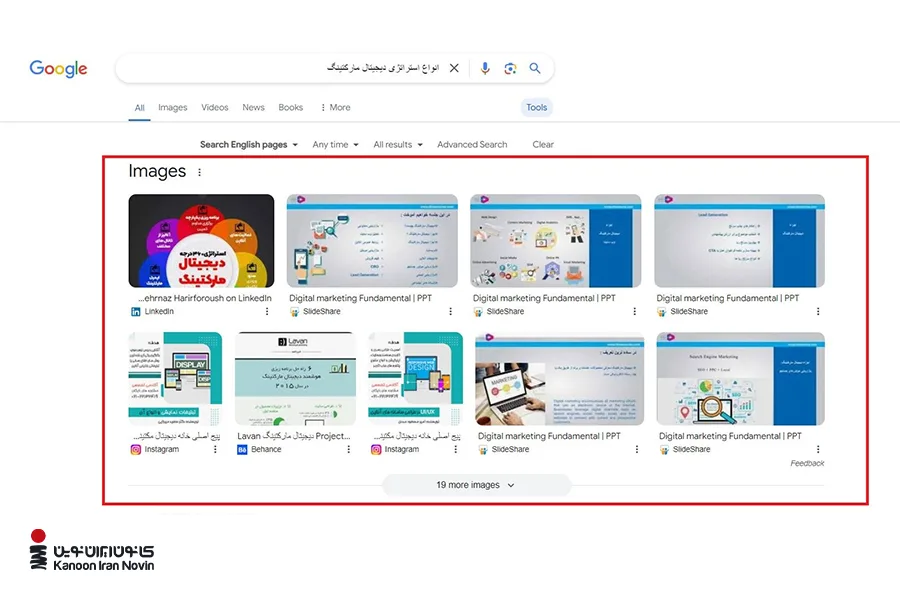This screenshot has width=900, height=600.
Task: Click the LinkedIn source name
Action: coord(159,311)
